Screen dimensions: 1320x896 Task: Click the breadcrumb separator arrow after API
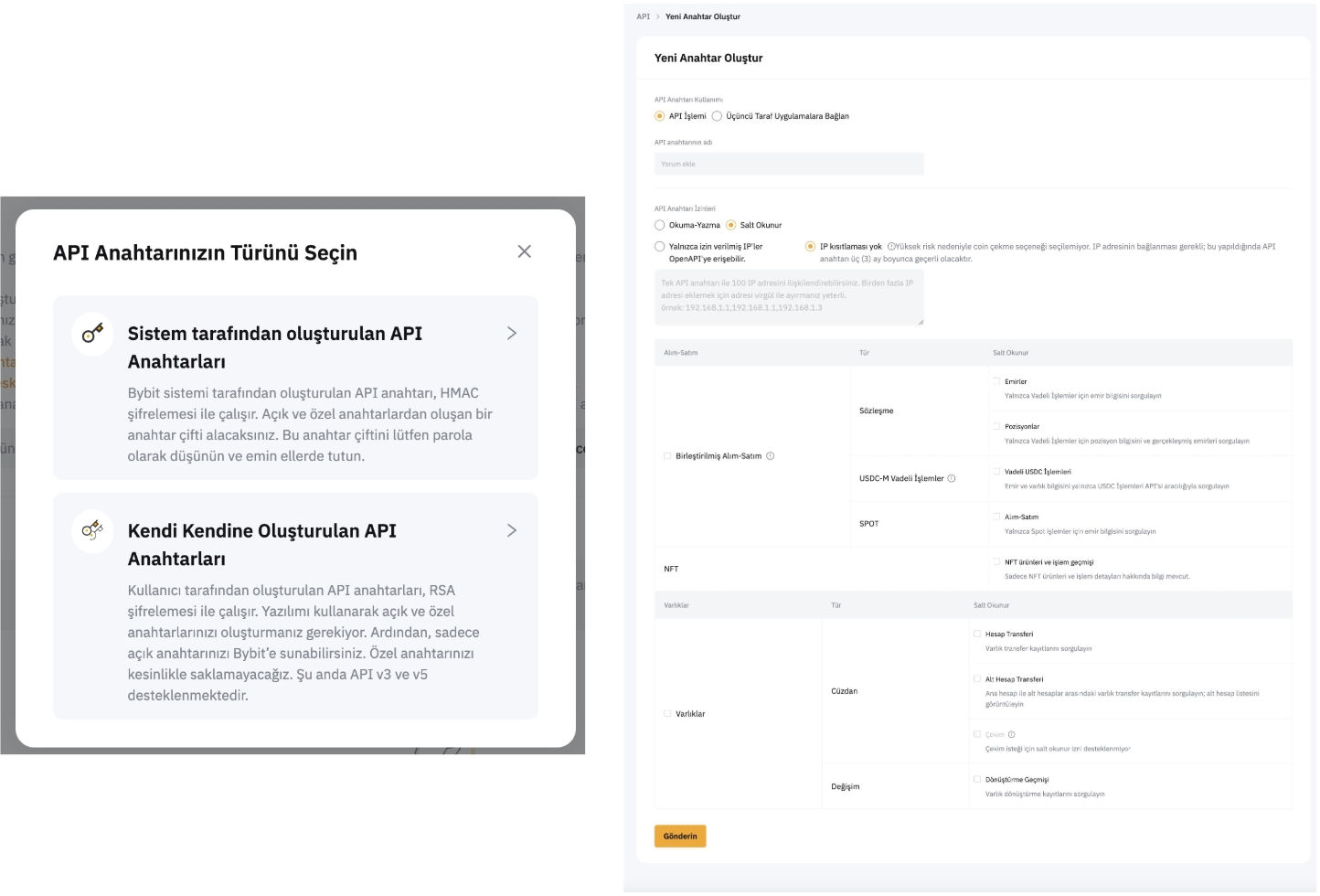point(657,16)
